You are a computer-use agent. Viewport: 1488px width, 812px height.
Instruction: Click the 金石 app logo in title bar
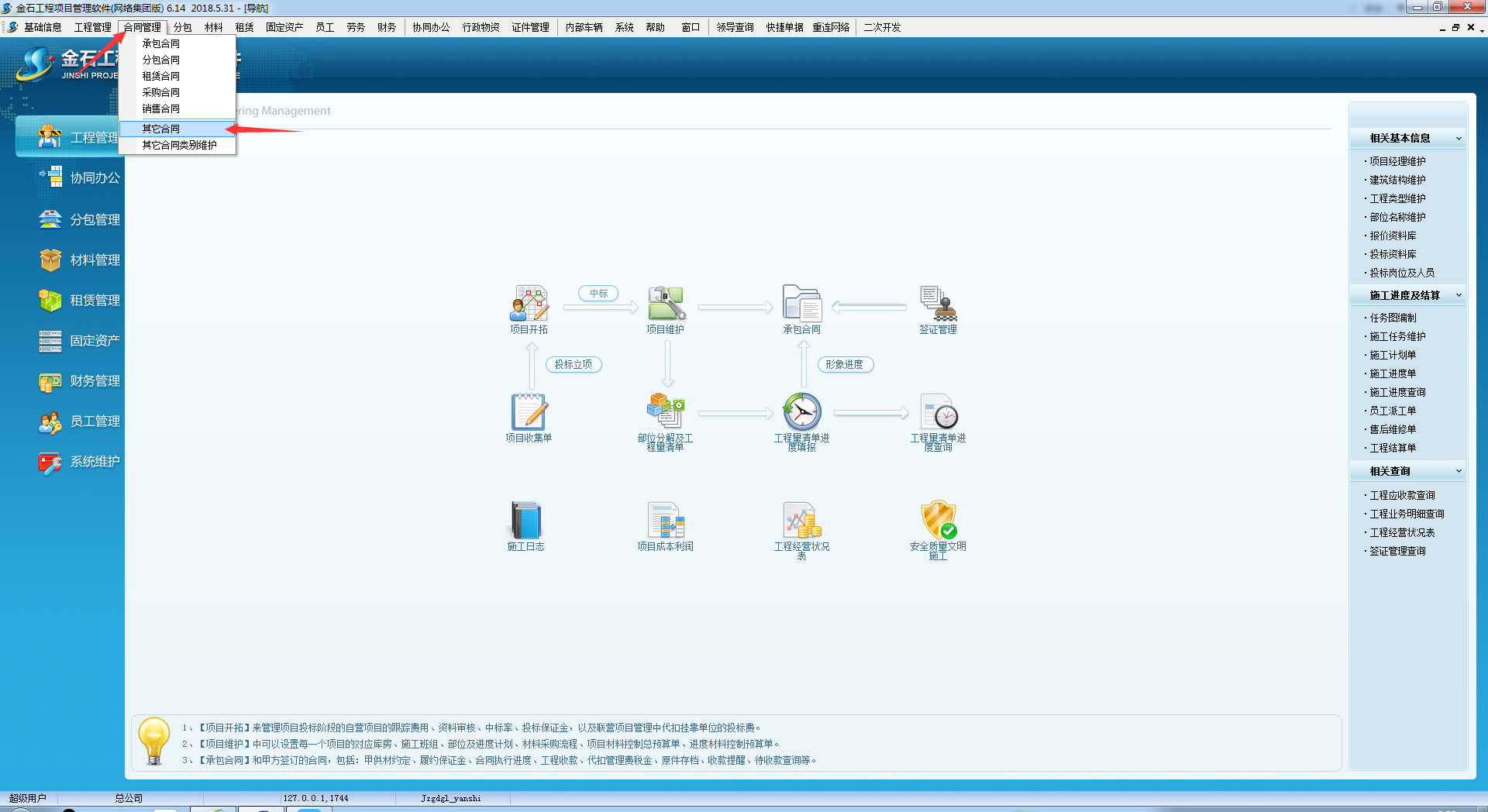[x=7, y=8]
